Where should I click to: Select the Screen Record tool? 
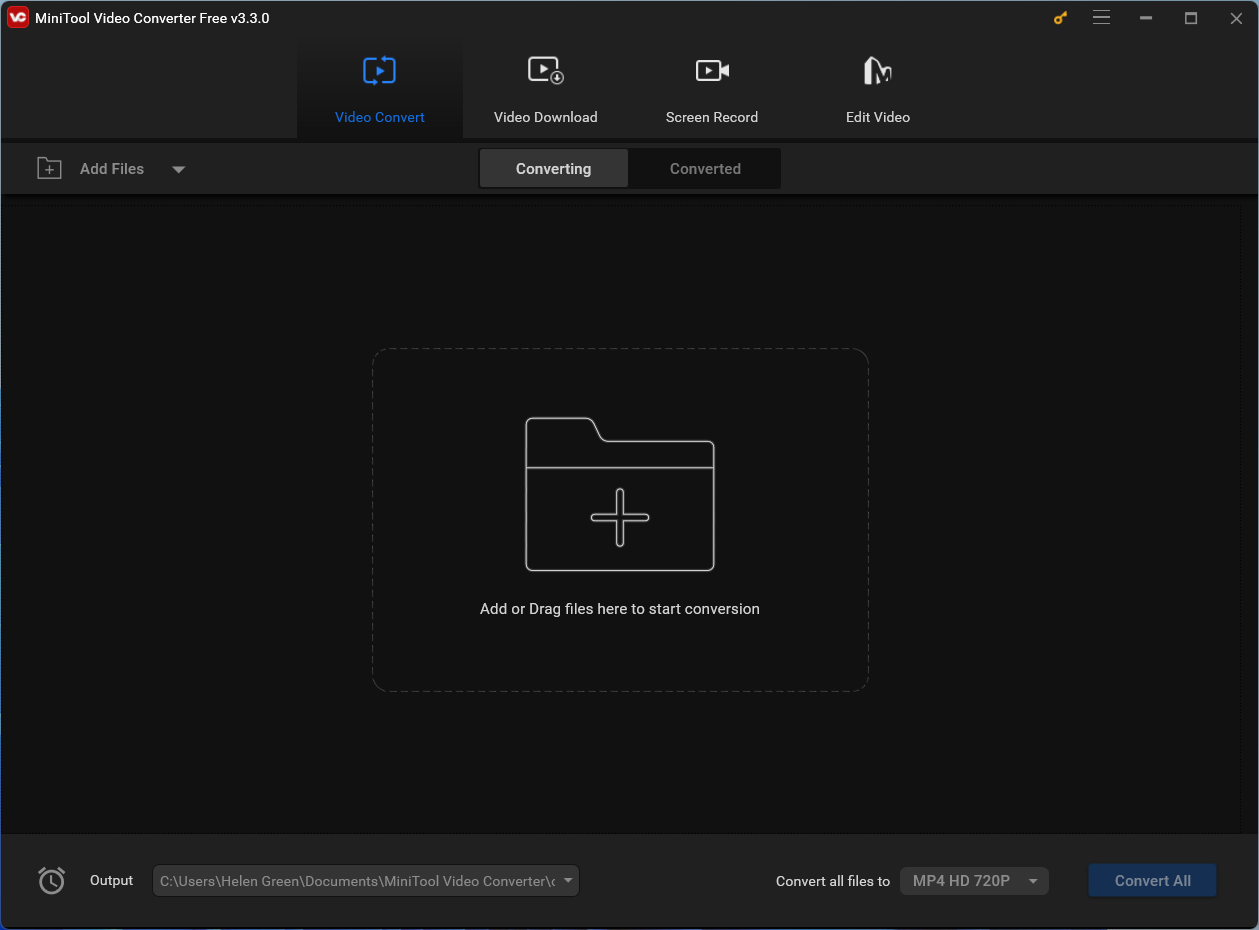[x=711, y=88]
